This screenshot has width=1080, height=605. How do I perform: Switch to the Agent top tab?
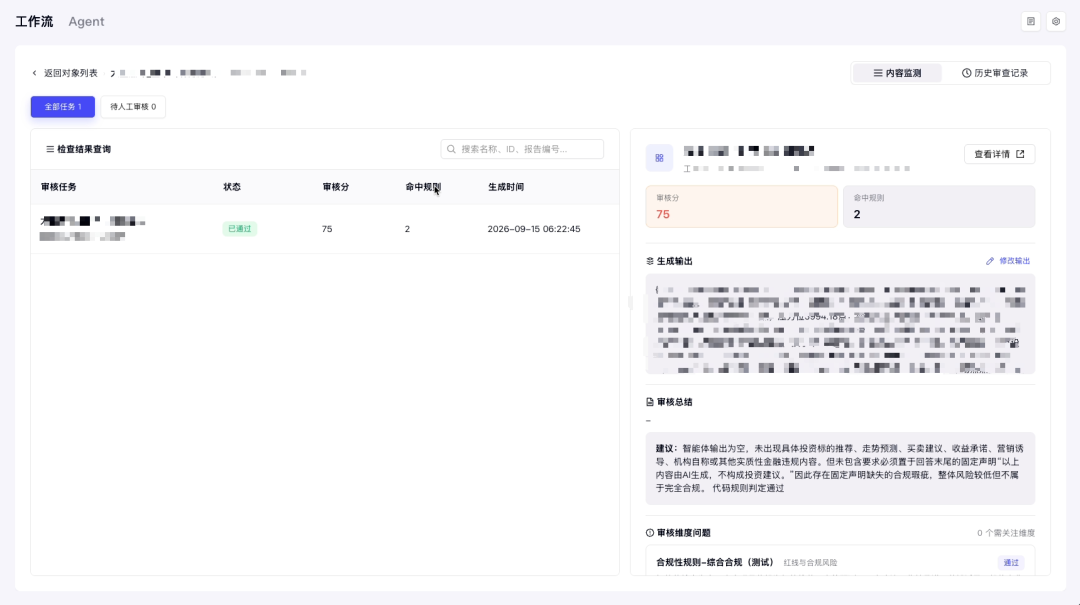(x=86, y=21)
